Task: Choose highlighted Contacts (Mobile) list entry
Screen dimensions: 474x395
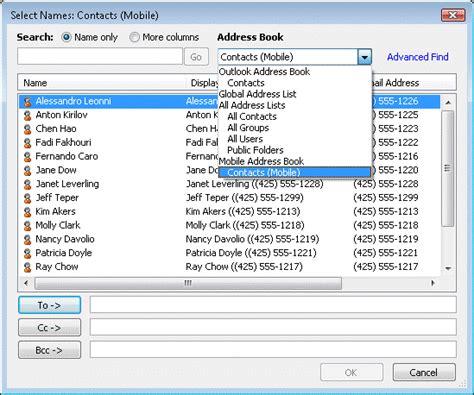Action: pos(295,172)
